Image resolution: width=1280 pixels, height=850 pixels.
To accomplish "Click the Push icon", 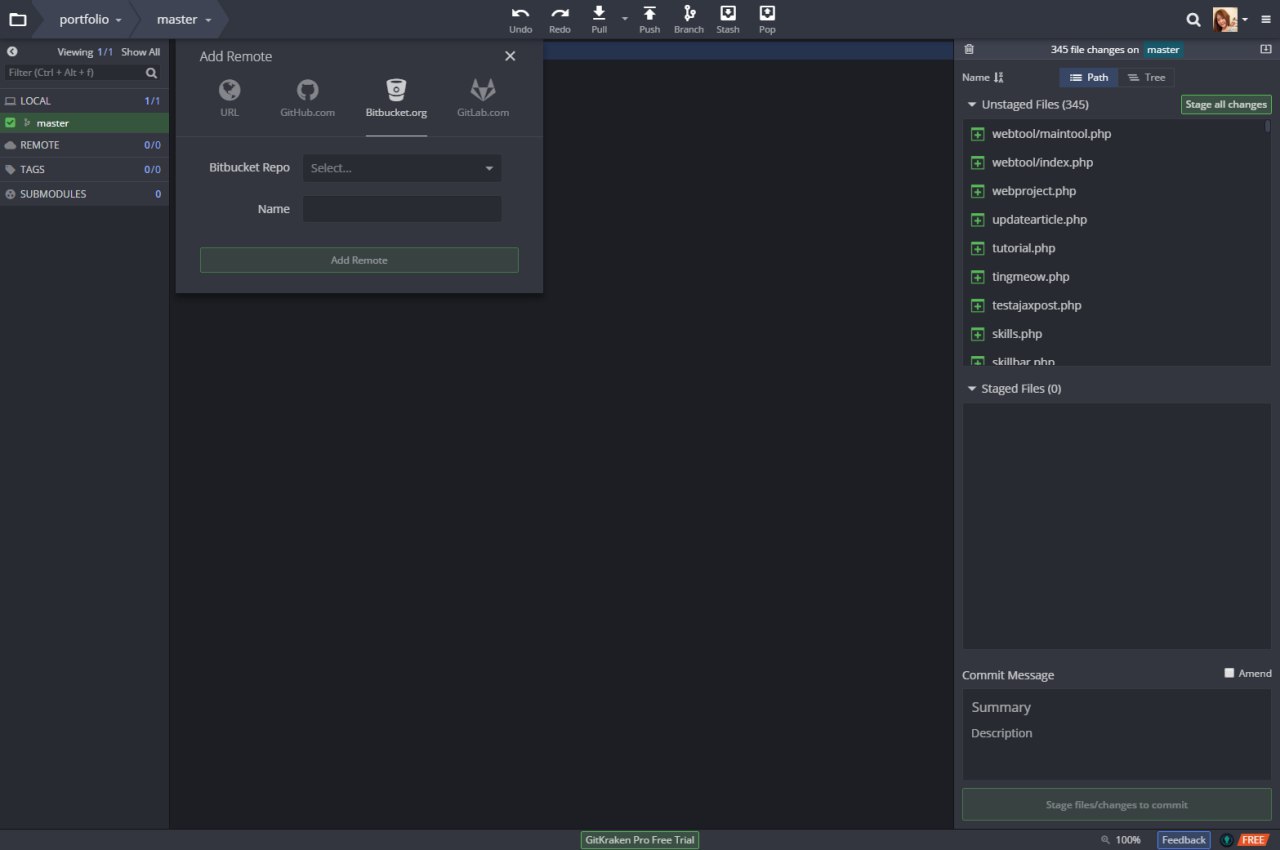I will pyautogui.click(x=649, y=14).
